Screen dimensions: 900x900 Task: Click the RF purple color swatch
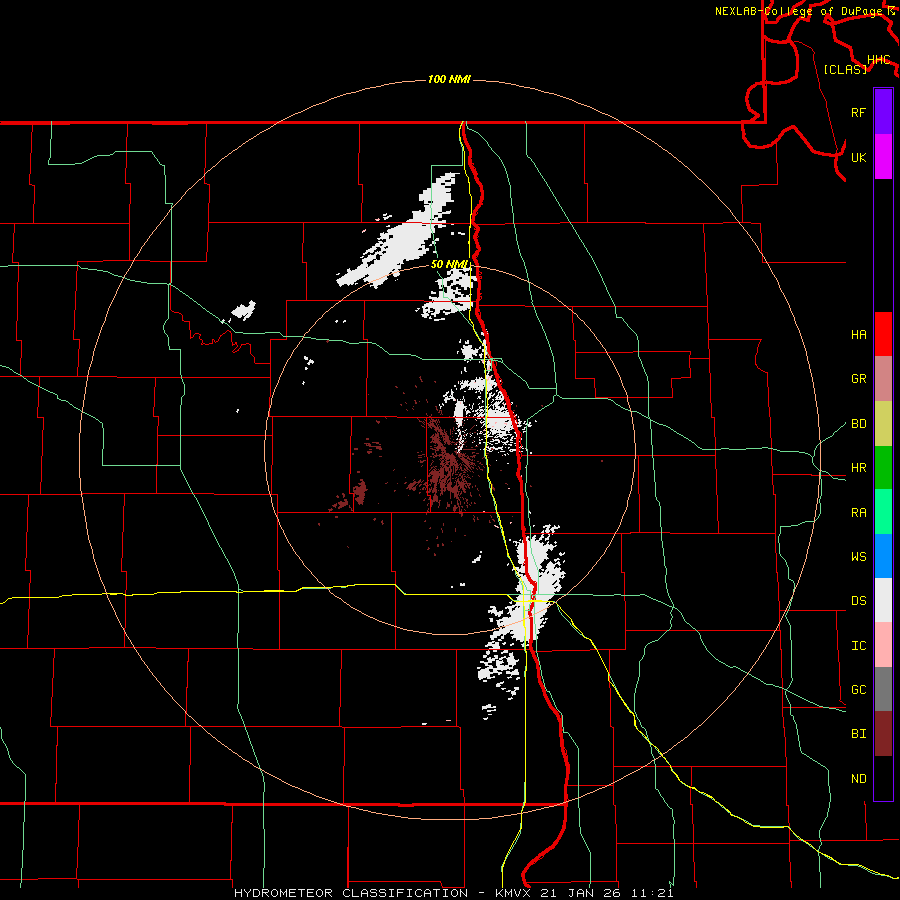tap(883, 112)
